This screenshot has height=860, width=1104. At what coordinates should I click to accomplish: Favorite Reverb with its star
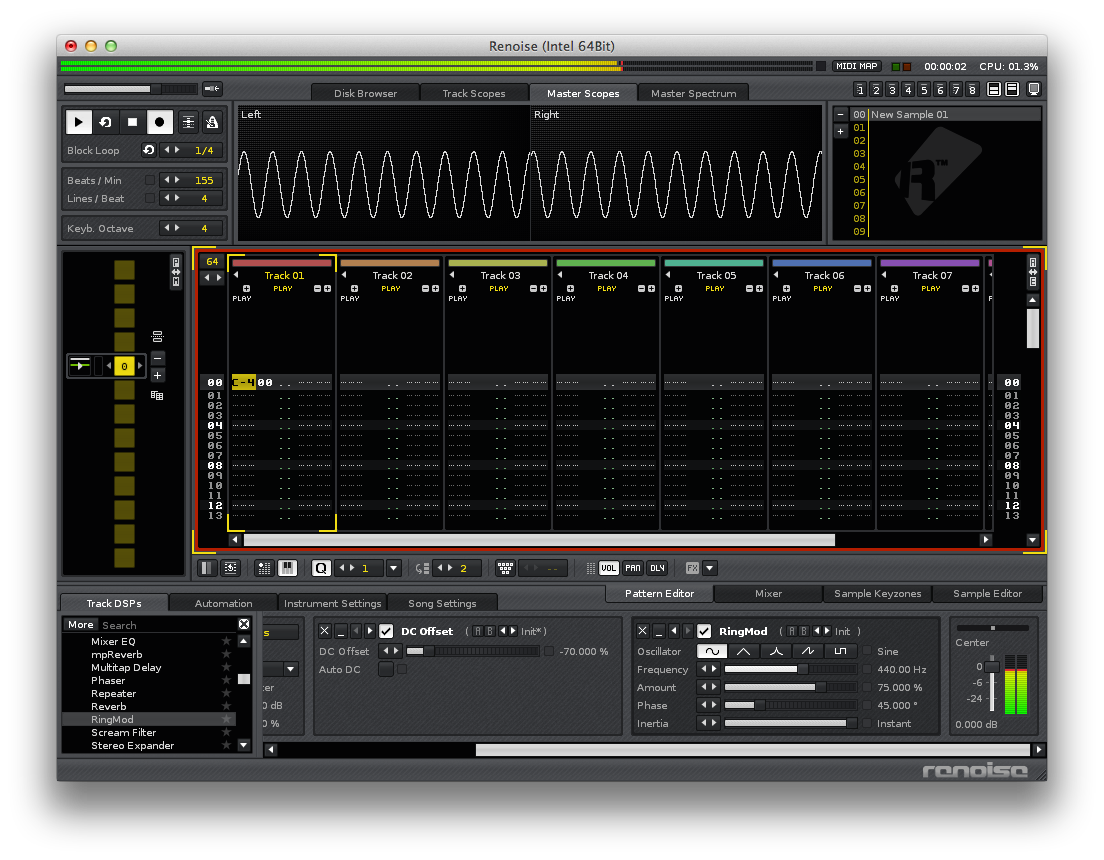pos(226,706)
